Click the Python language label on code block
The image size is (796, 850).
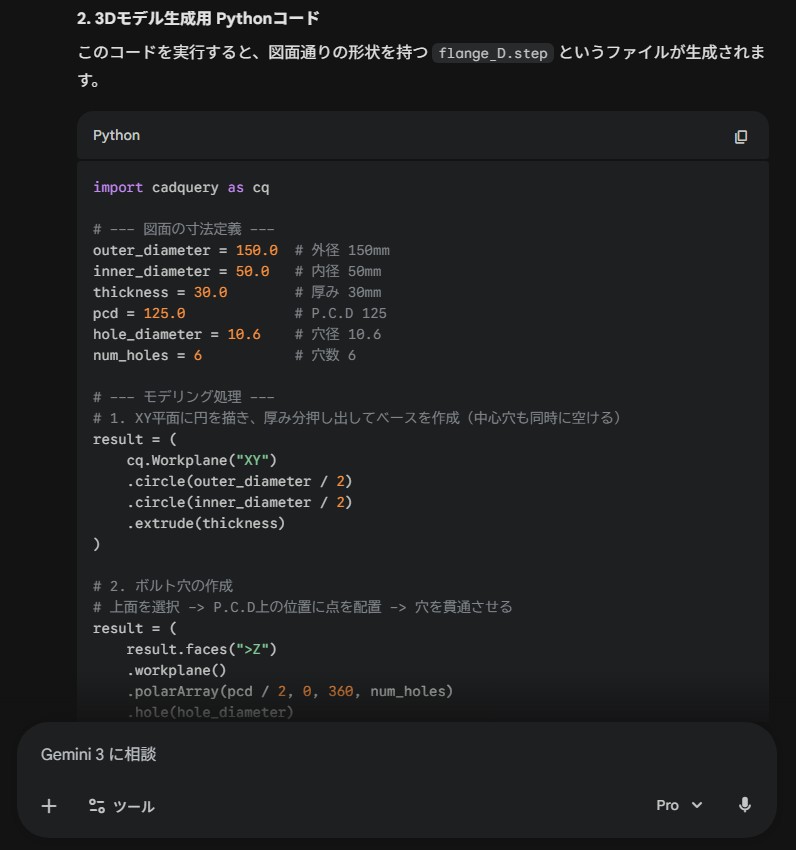pyautogui.click(x=117, y=135)
